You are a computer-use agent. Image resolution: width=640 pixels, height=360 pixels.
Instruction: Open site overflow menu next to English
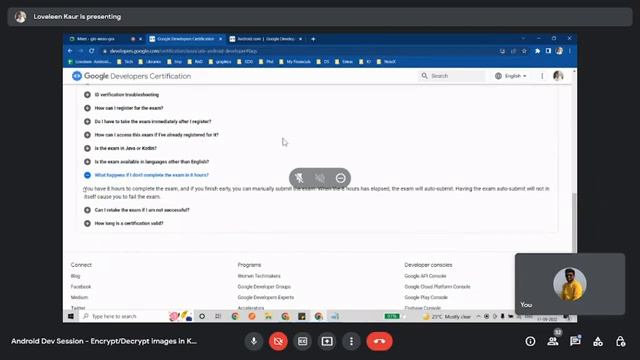click(x=542, y=76)
